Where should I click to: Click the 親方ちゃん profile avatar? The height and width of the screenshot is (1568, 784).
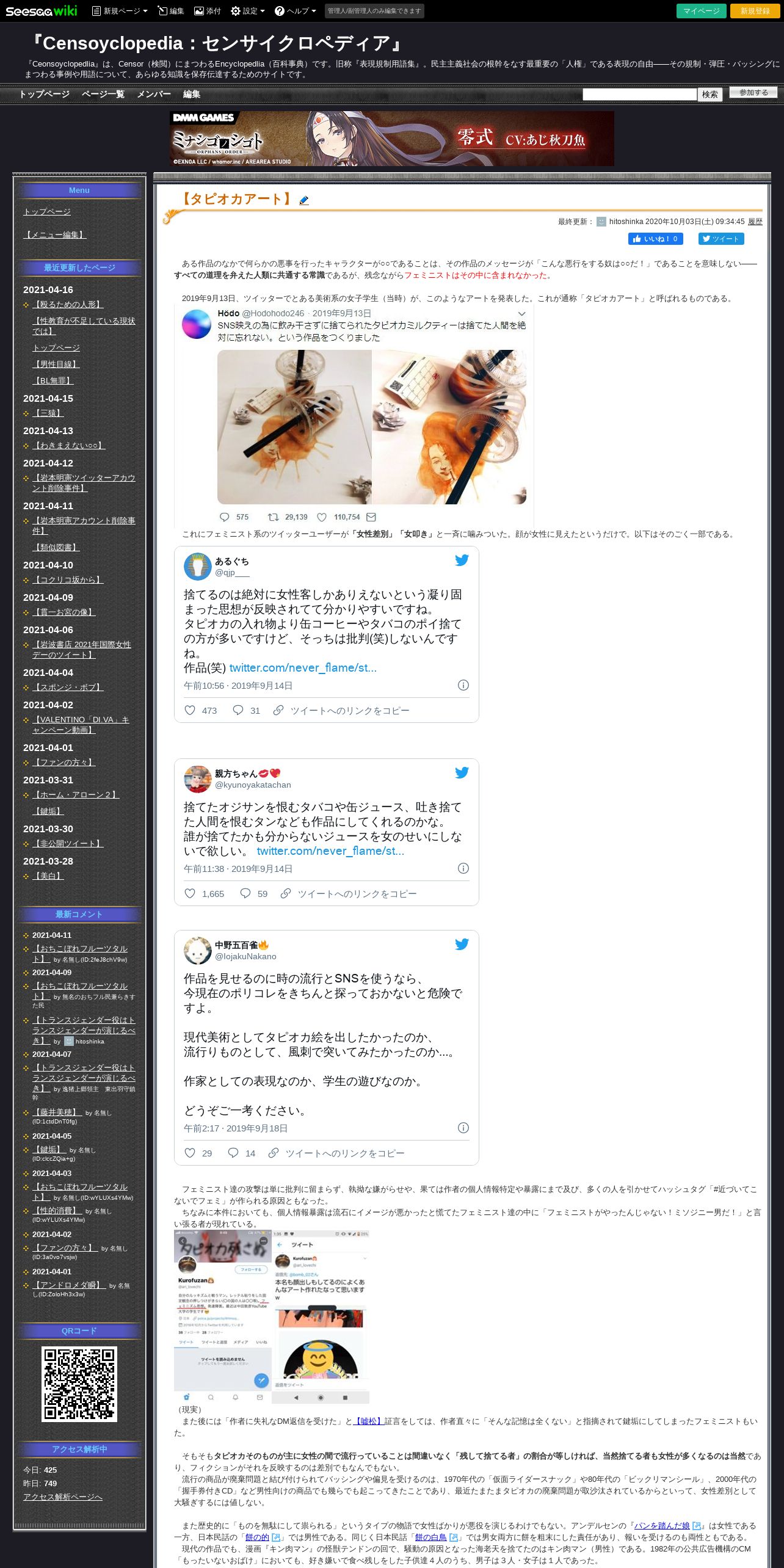pyautogui.click(x=197, y=779)
